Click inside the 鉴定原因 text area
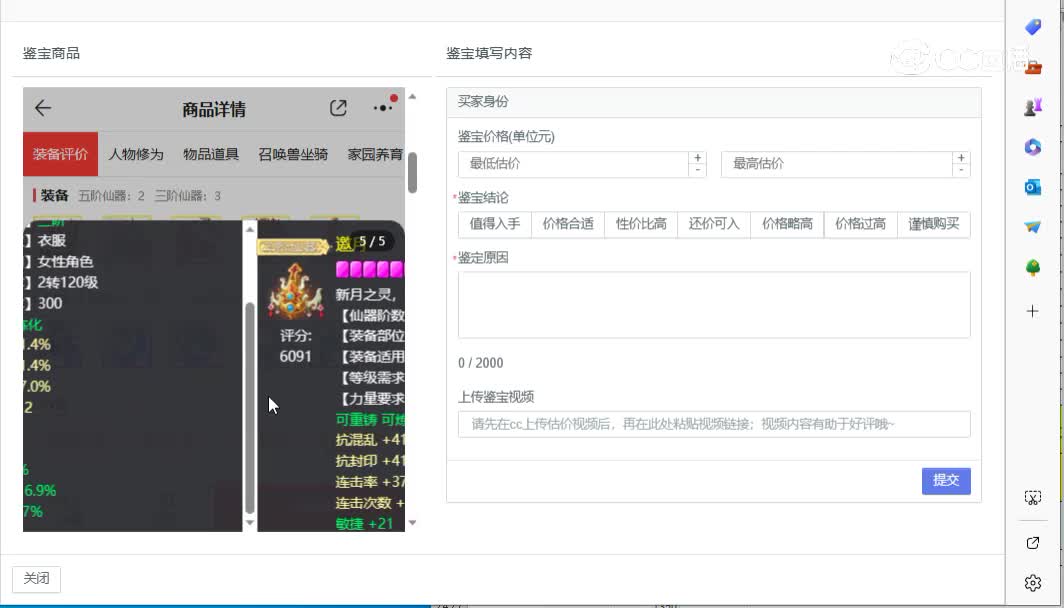This screenshot has width=1064, height=608. pyautogui.click(x=713, y=302)
